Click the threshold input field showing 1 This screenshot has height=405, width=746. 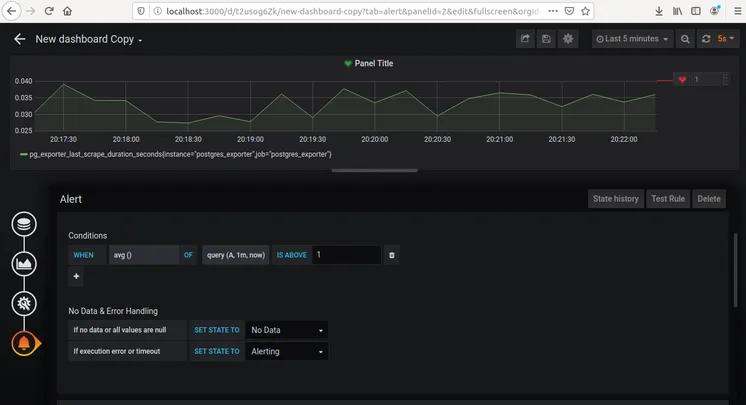coord(346,255)
